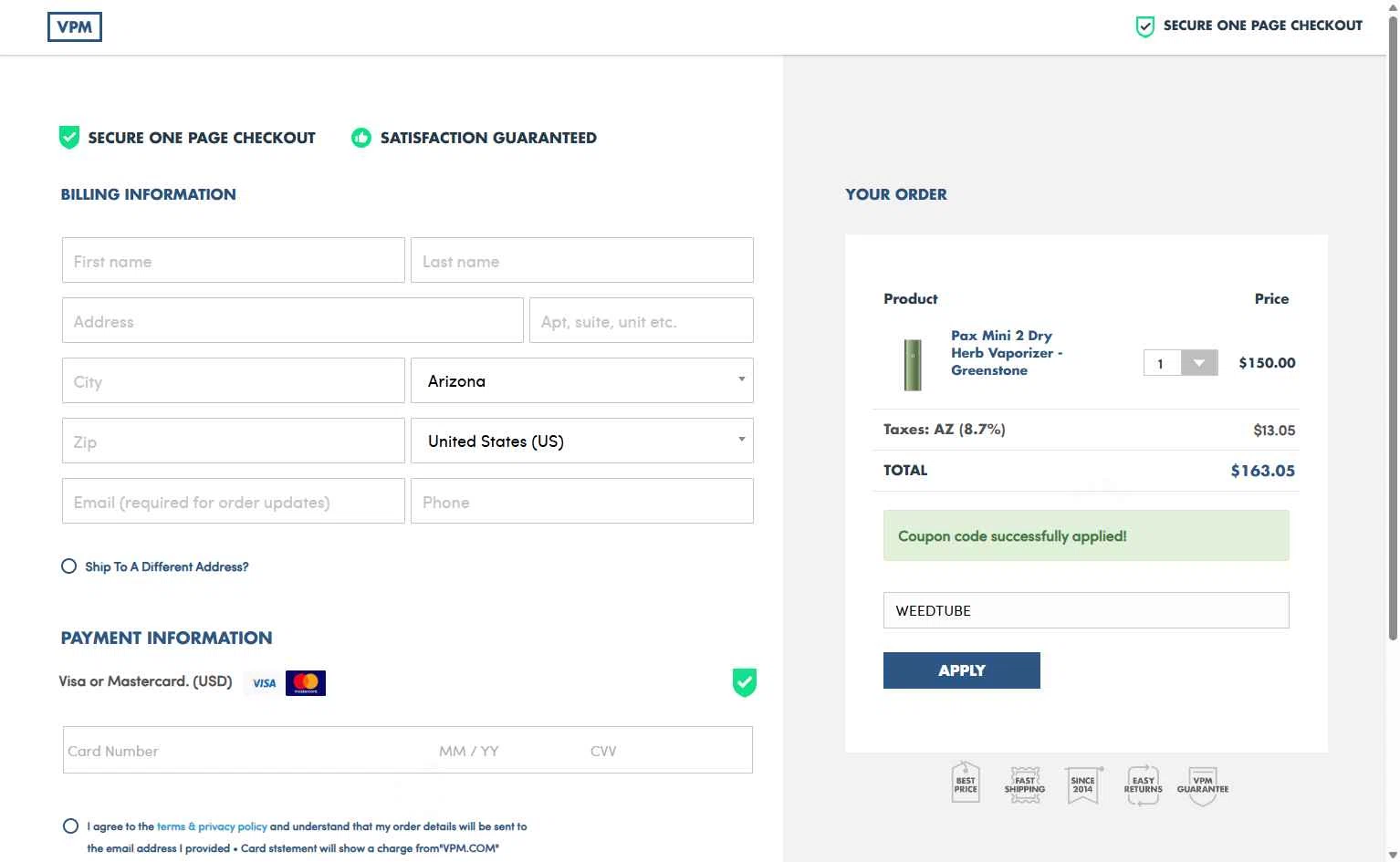Click the Best Price badge icon
This screenshot has height=862, width=1400.
[966, 784]
